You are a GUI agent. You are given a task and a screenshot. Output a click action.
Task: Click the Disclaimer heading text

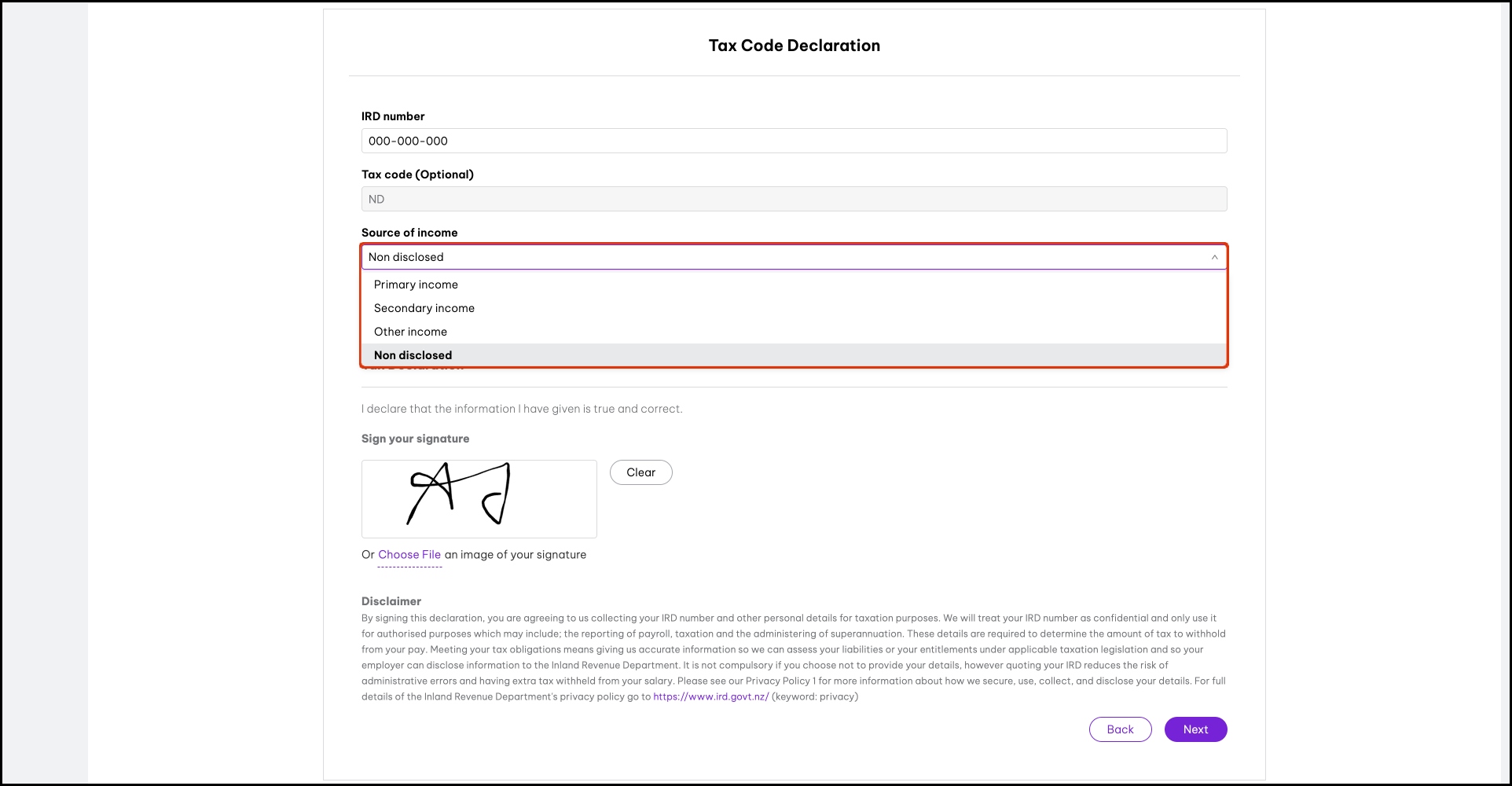(391, 601)
